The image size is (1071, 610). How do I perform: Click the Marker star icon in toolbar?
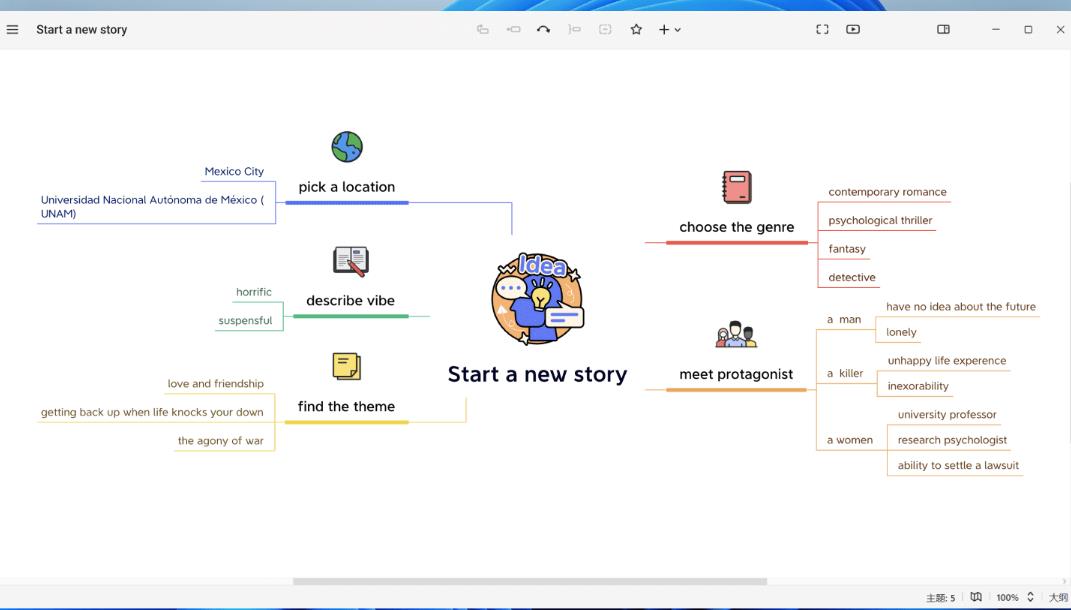[636, 29]
